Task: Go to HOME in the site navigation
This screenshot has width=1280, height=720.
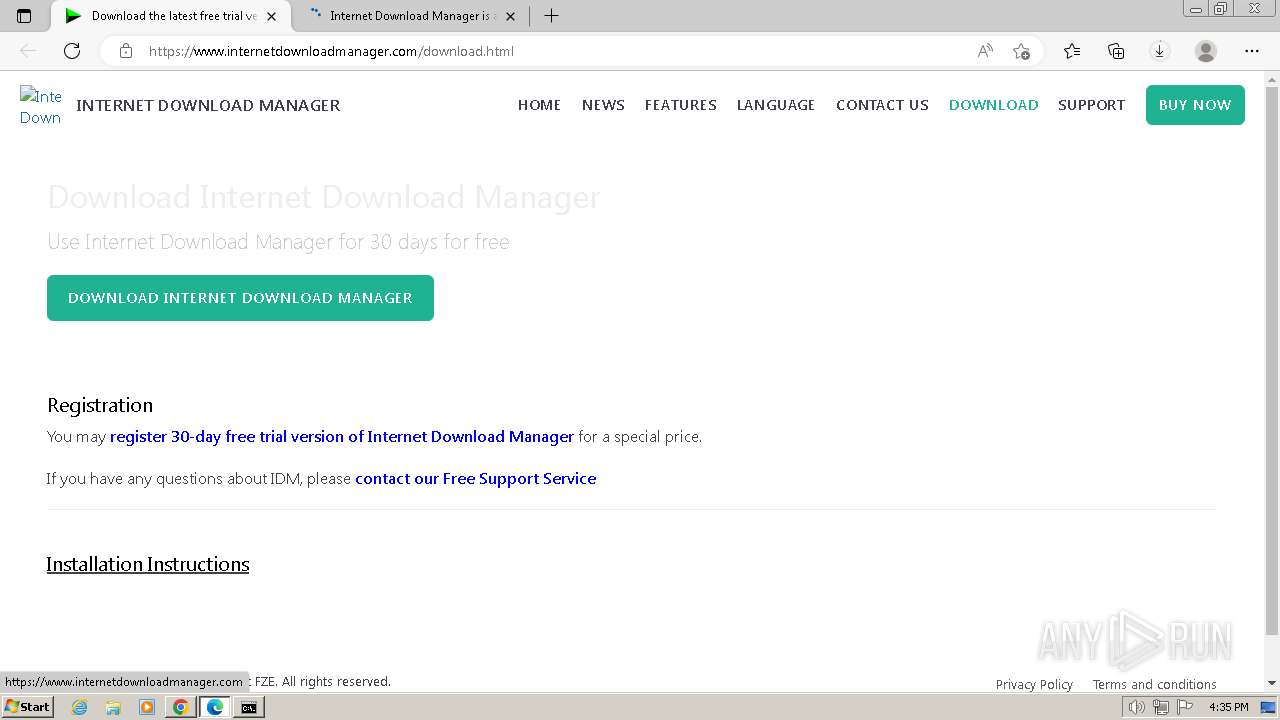Action: click(x=539, y=105)
